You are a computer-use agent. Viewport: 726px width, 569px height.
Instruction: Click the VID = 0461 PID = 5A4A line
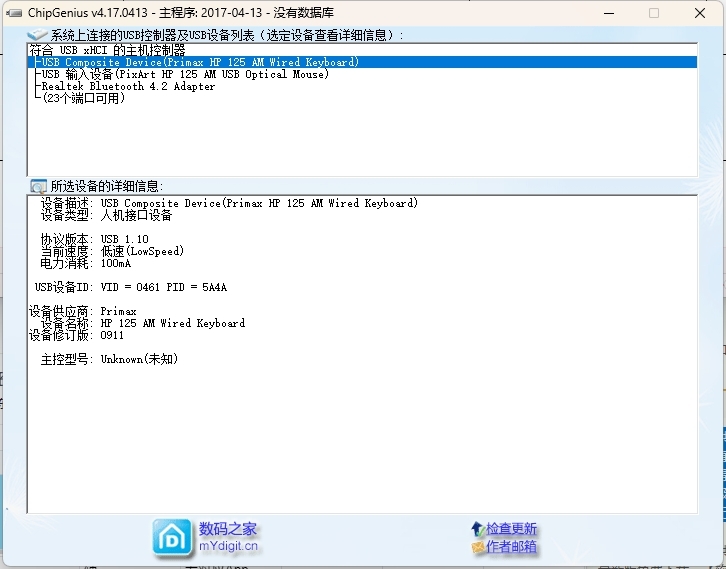point(131,288)
